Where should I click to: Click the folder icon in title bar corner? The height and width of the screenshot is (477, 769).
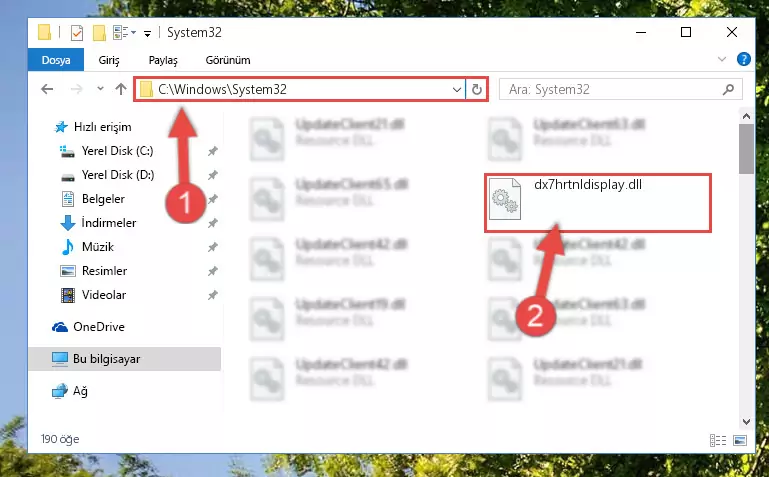45,32
